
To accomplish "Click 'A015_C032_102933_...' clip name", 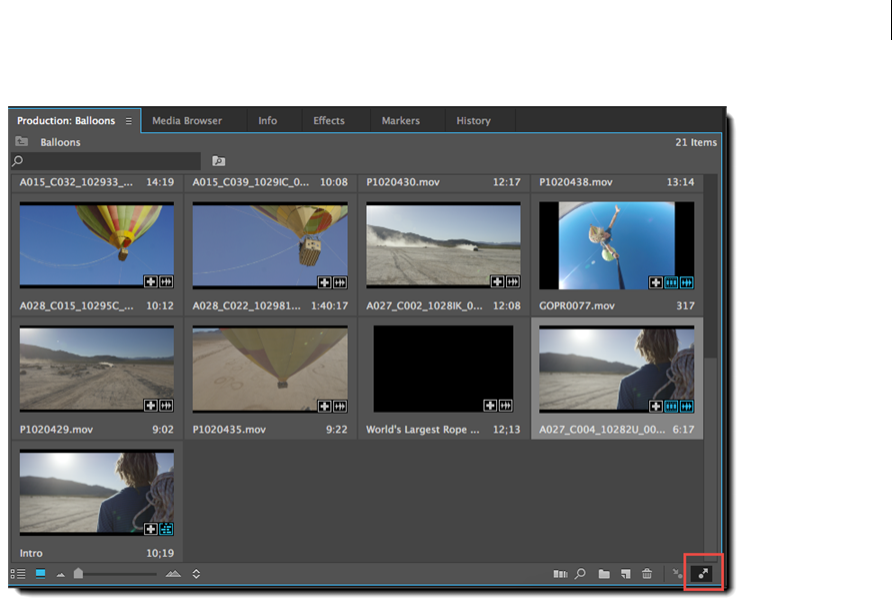I will click(x=76, y=182).
